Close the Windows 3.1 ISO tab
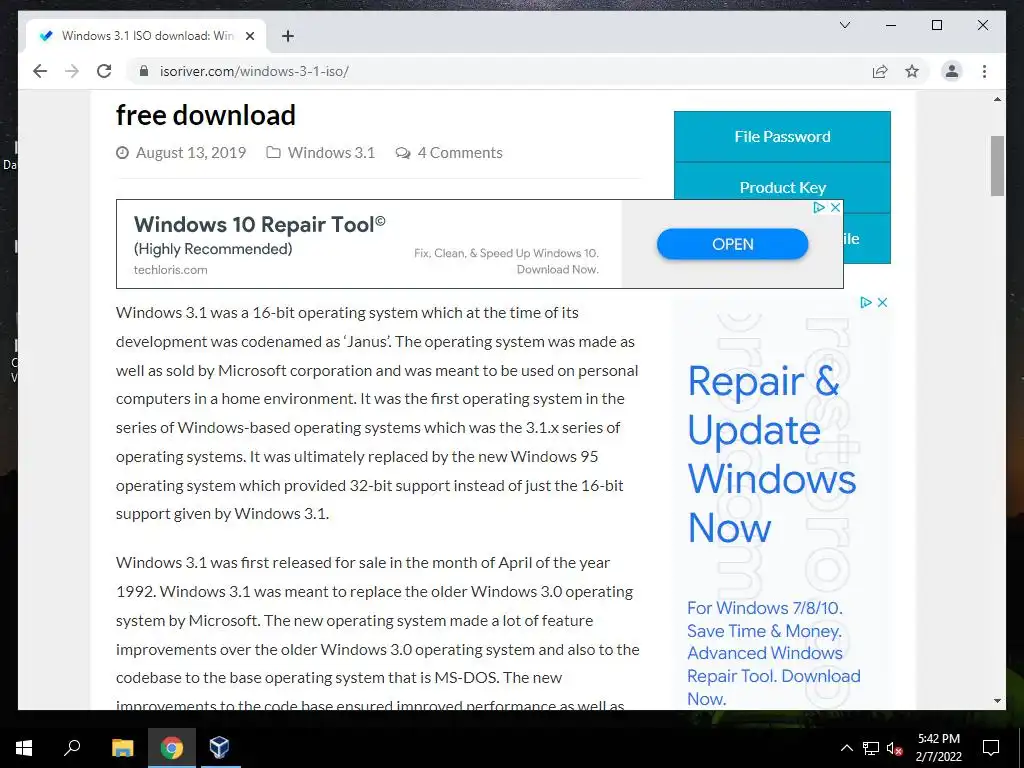Screen dimensions: 1024x768 coord(249,36)
